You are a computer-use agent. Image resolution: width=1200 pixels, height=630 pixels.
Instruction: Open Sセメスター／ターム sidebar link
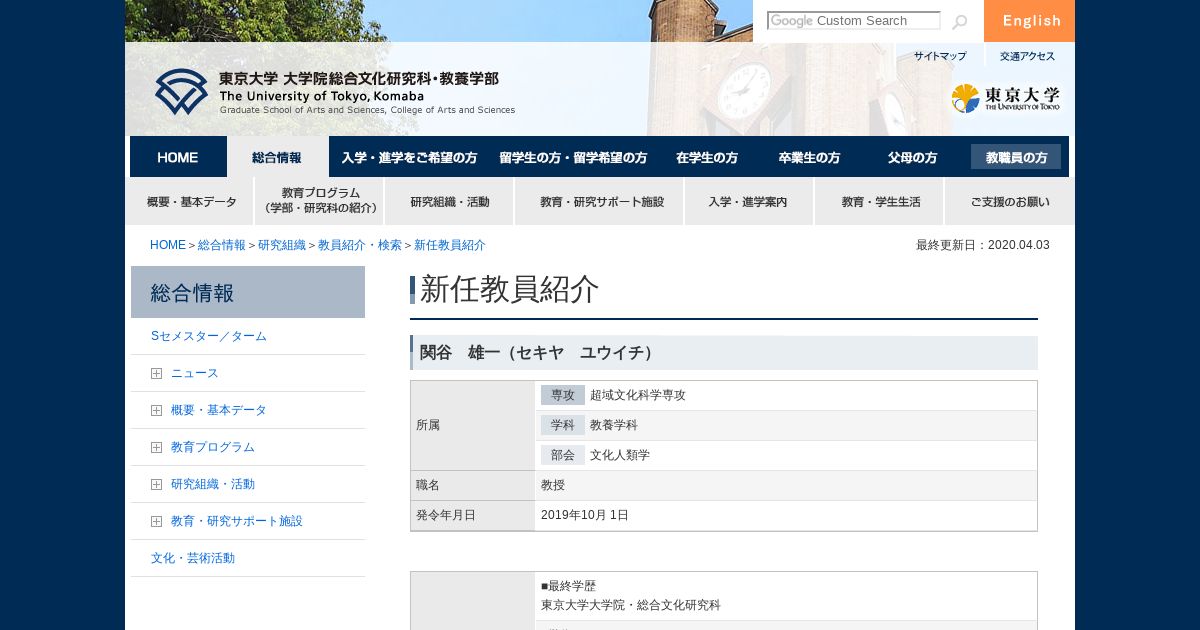click(x=209, y=336)
